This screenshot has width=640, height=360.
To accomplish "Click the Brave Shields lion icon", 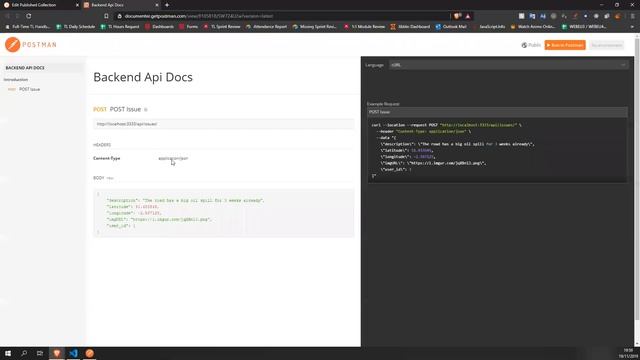I will [x=457, y=16].
